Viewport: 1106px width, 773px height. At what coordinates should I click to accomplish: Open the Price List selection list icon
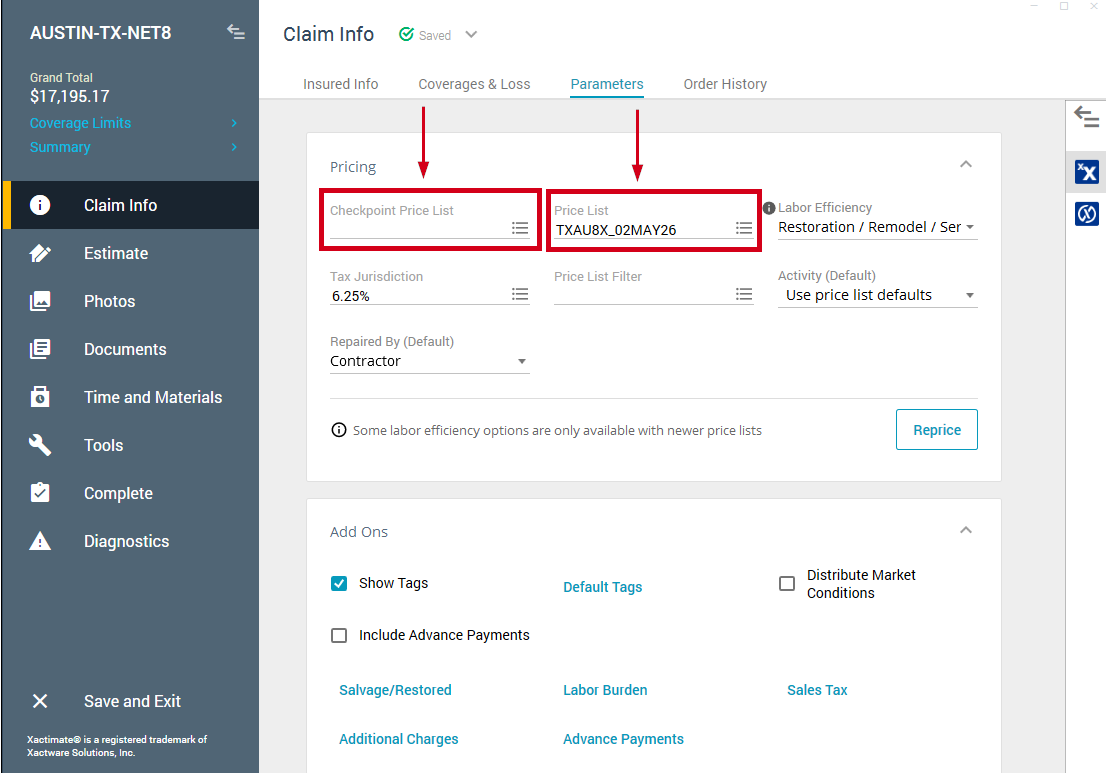coord(744,228)
